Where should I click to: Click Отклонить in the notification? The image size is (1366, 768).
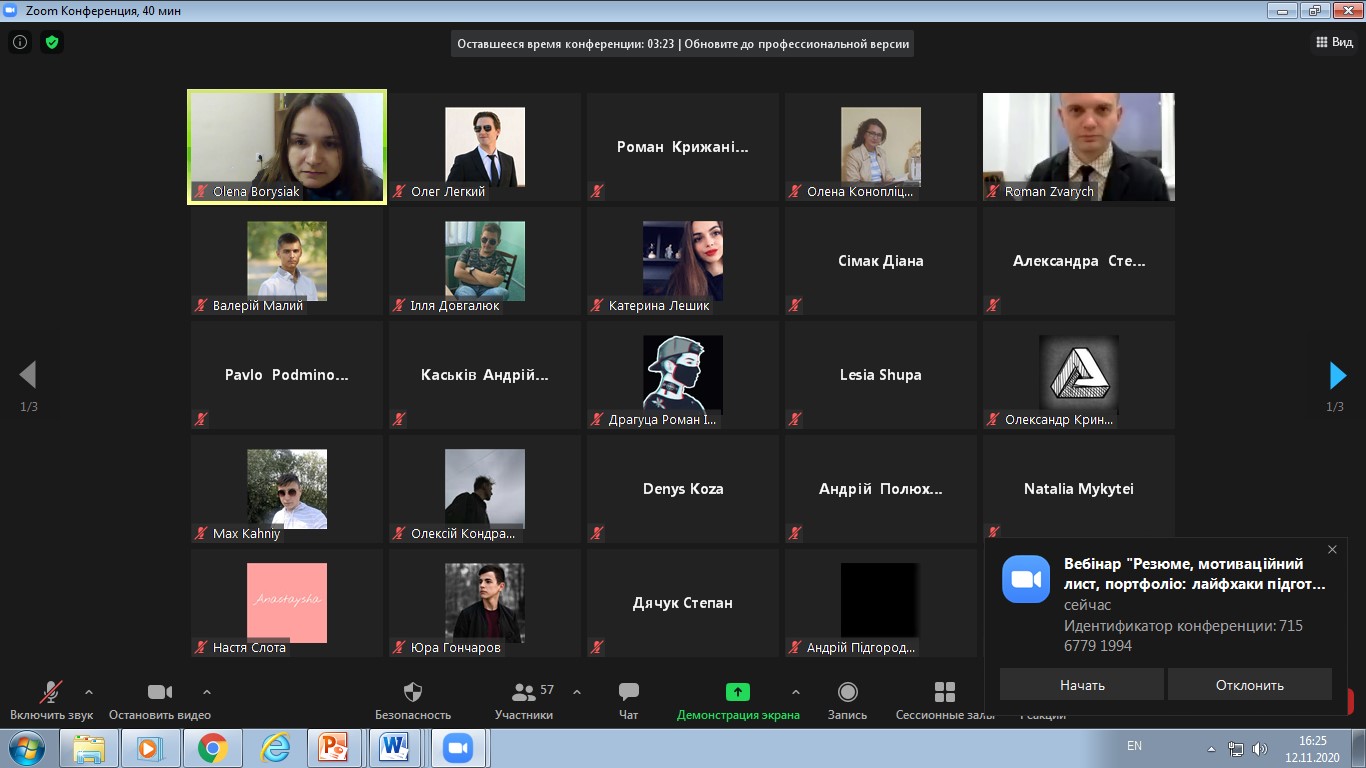click(x=1250, y=685)
